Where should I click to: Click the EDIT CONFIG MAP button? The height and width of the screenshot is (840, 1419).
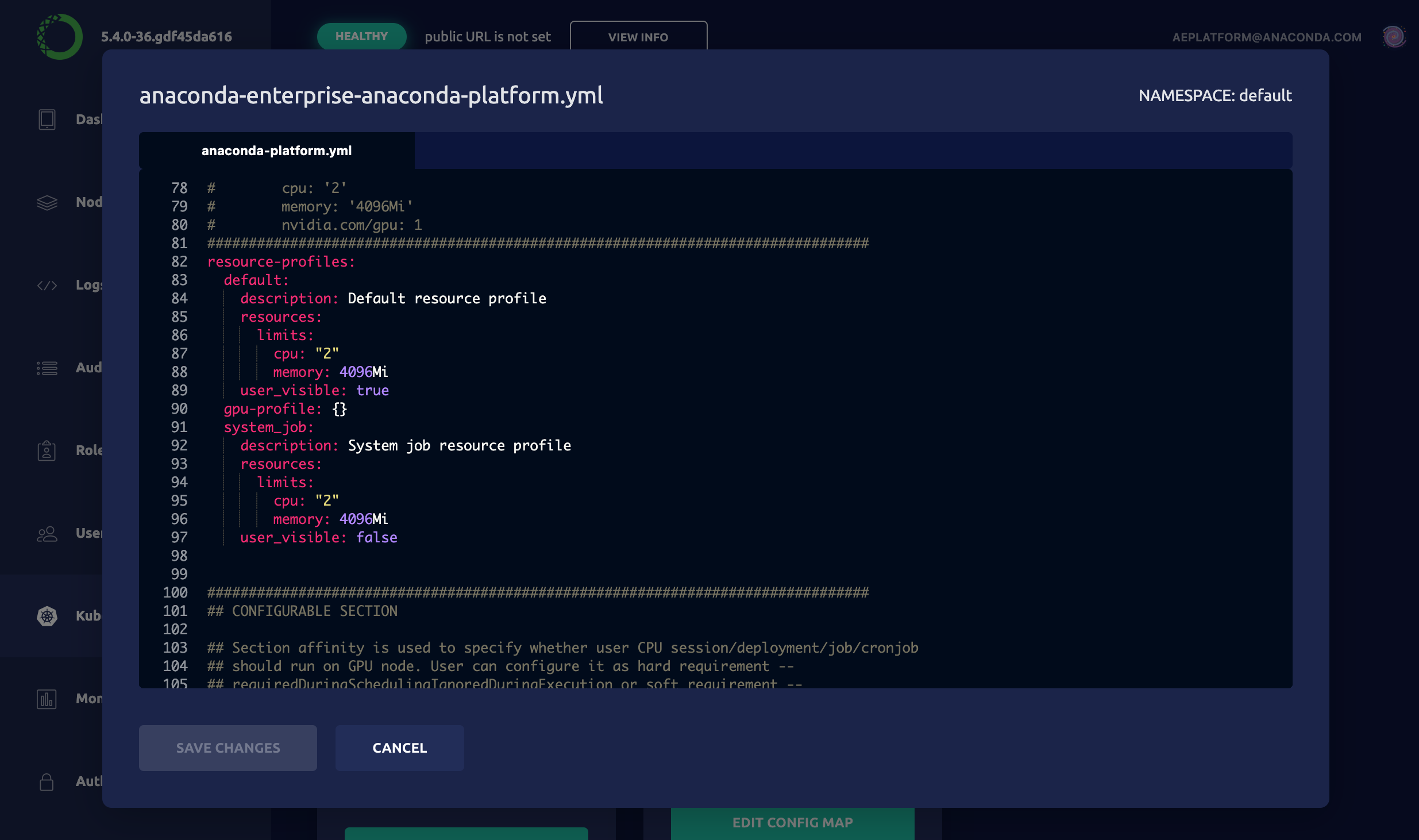[792, 823]
